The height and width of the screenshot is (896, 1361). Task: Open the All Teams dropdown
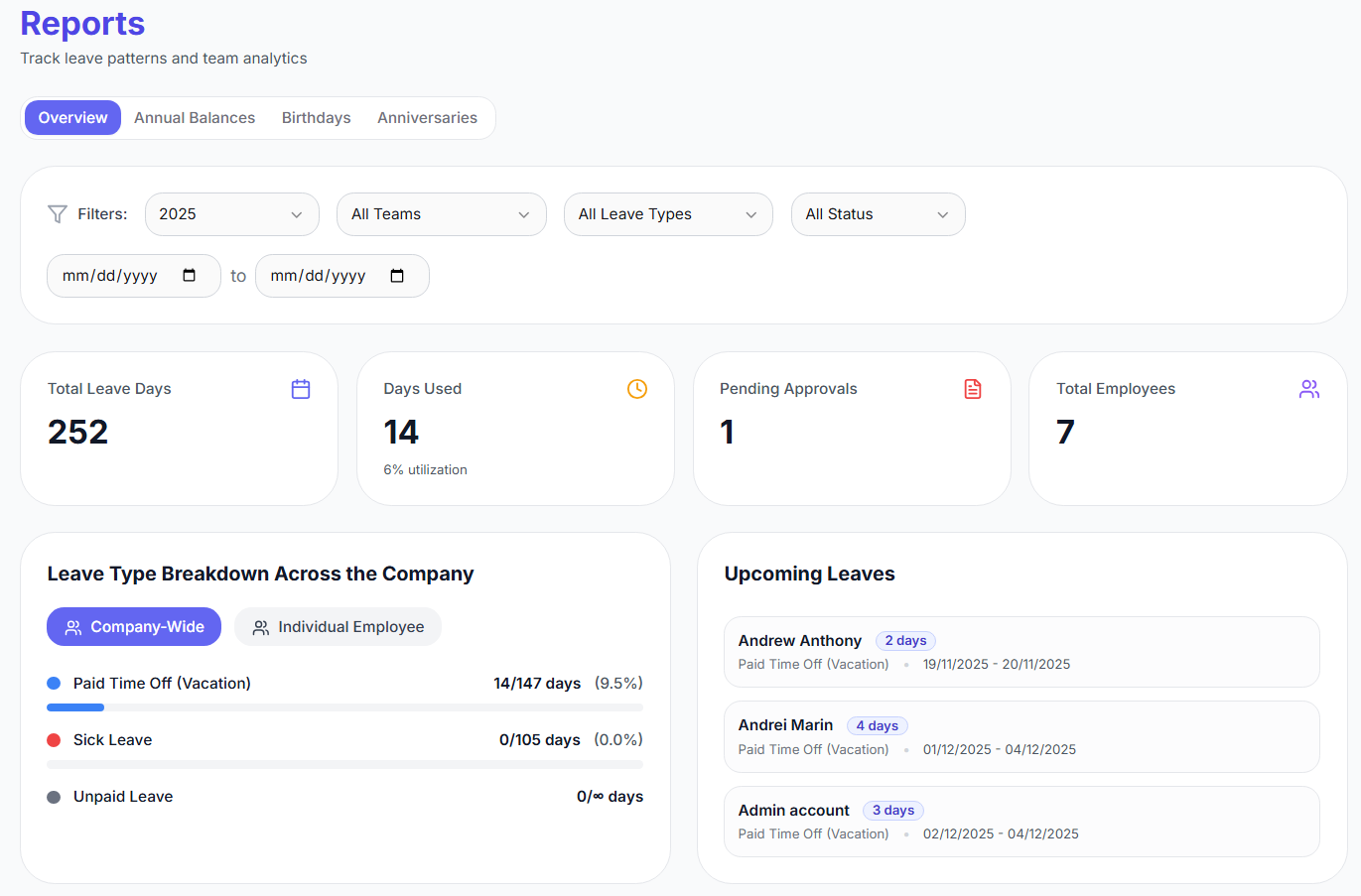442,214
